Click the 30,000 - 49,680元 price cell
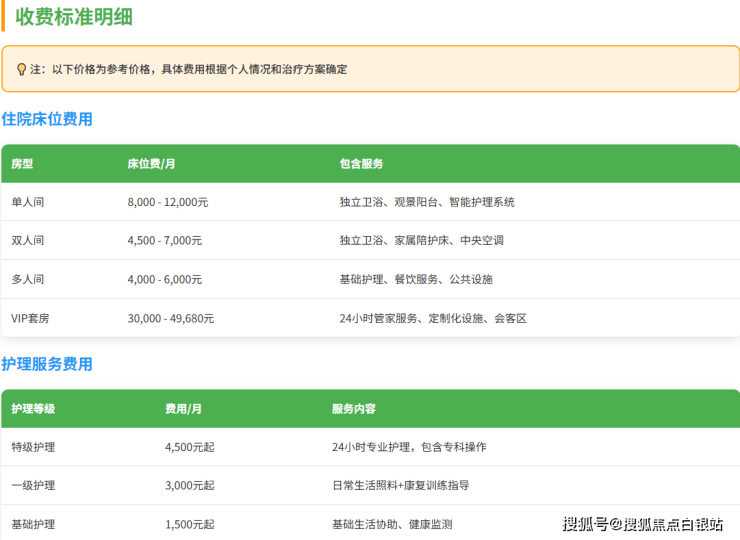Image resolution: width=740 pixels, height=540 pixels. point(170,319)
